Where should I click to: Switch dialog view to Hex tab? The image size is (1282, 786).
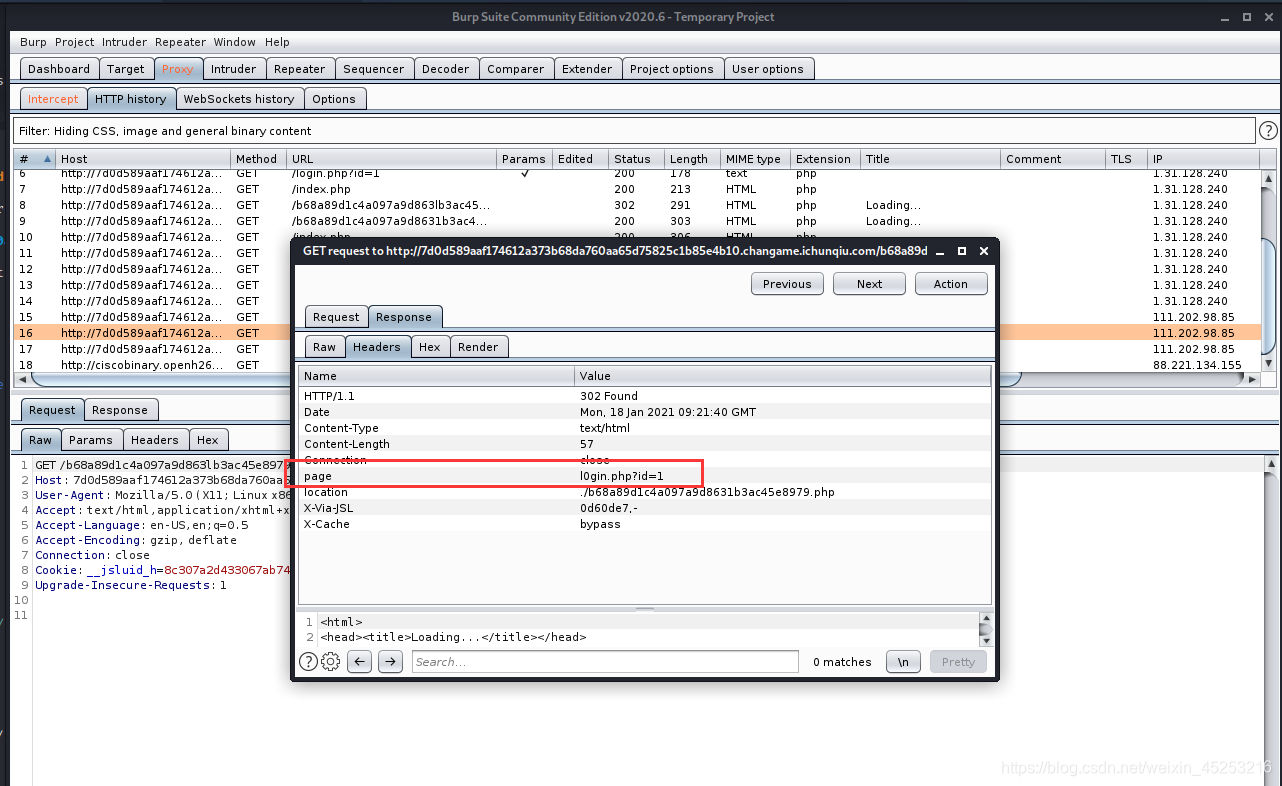(430, 347)
